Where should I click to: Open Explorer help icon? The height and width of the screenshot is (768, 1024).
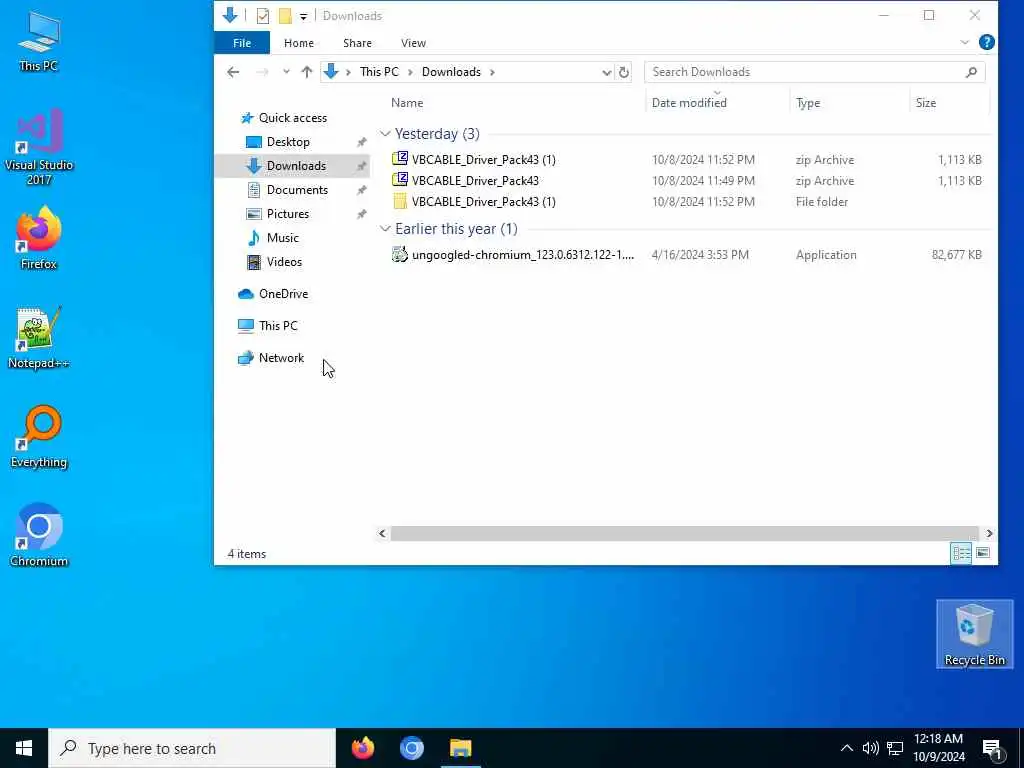pyautogui.click(x=987, y=42)
